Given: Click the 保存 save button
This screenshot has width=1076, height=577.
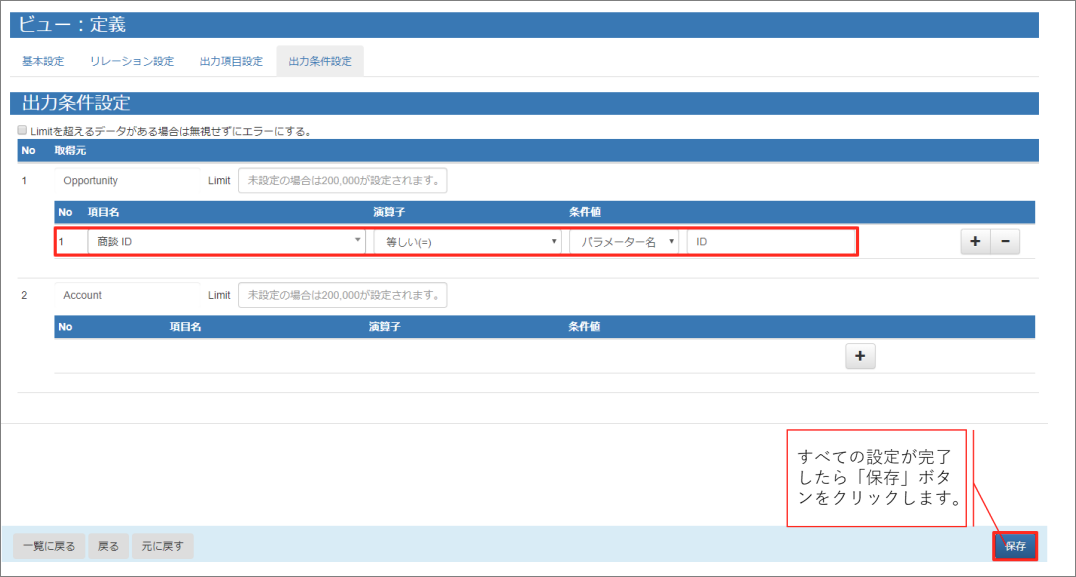Looking at the screenshot, I should click(x=1015, y=546).
